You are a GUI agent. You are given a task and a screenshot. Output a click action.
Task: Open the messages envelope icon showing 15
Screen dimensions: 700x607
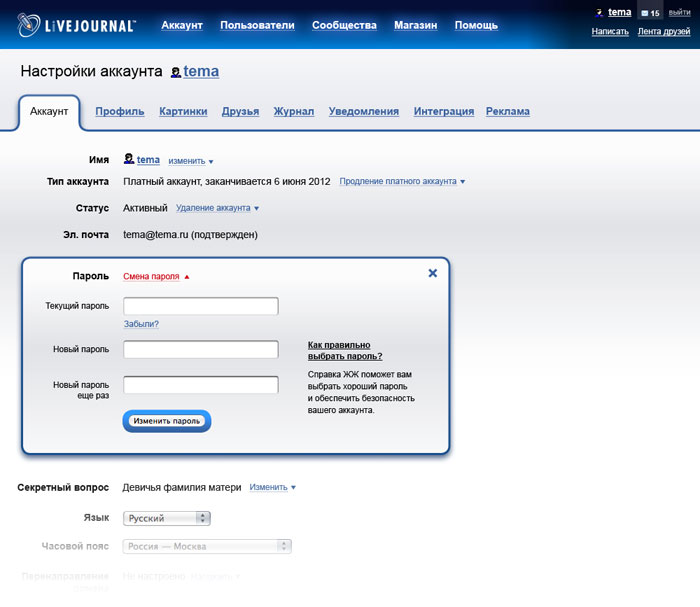pos(650,13)
